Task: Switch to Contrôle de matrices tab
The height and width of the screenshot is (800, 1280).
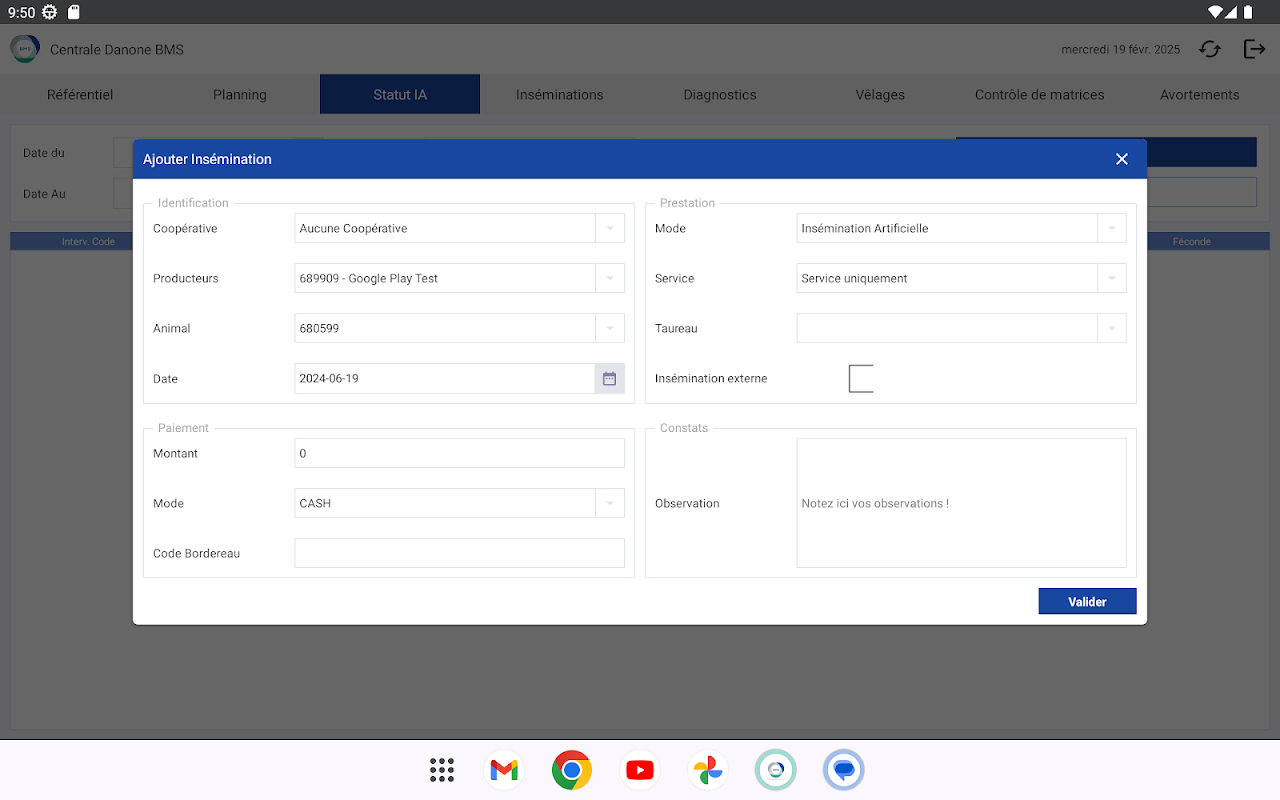Action: (1040, 95)
